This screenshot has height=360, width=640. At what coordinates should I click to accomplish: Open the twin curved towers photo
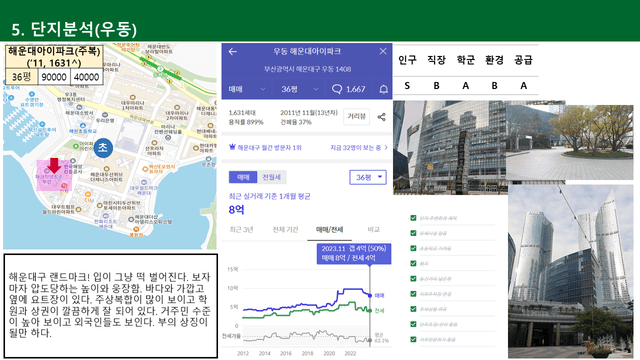[x=570, y=271]
